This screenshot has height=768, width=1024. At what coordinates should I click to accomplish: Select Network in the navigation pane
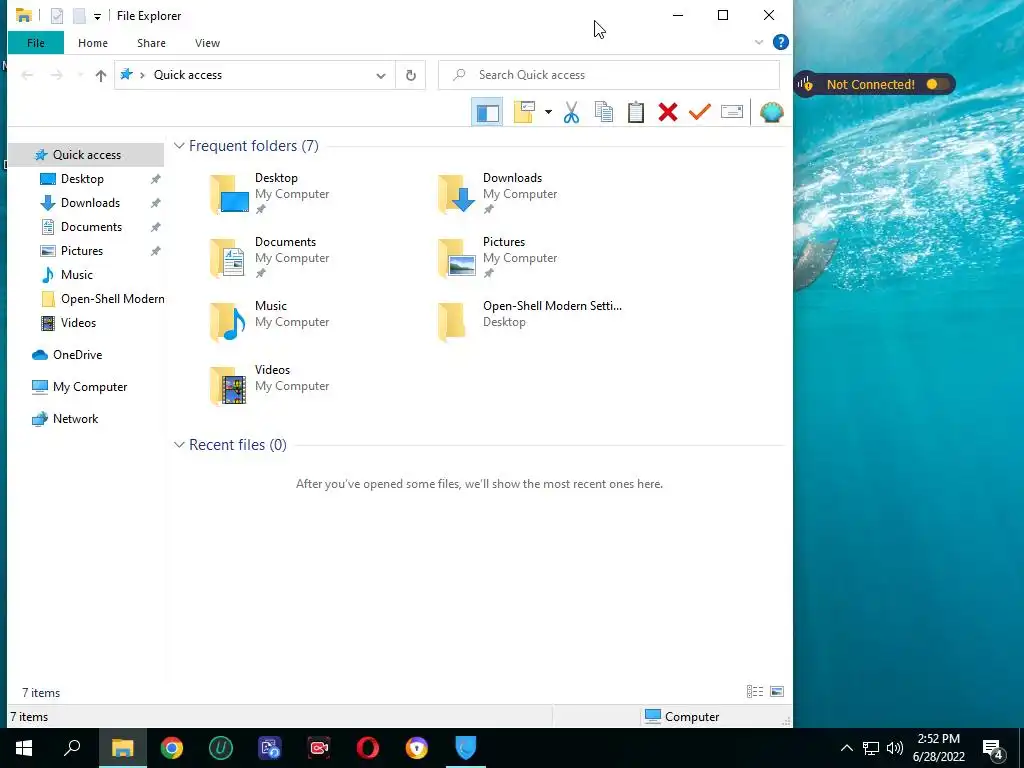coord(75,419)
